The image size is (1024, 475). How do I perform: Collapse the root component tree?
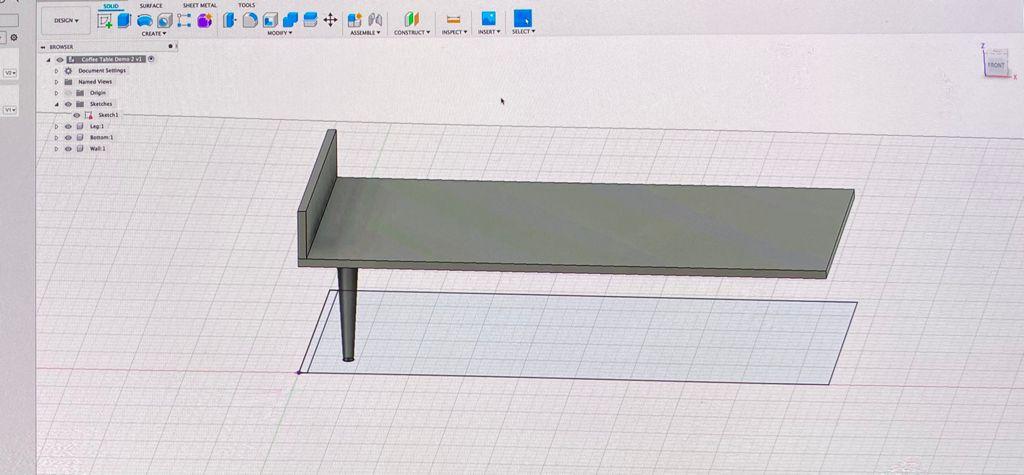48,59
